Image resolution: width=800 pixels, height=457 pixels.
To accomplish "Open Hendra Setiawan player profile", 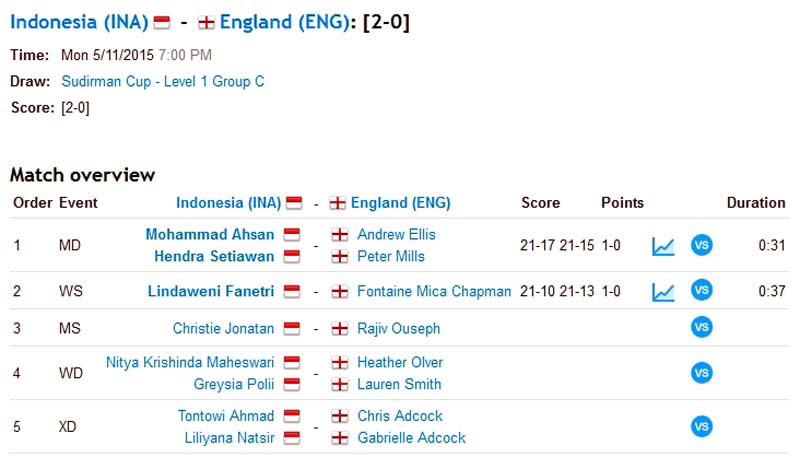I will click(214, 256).
